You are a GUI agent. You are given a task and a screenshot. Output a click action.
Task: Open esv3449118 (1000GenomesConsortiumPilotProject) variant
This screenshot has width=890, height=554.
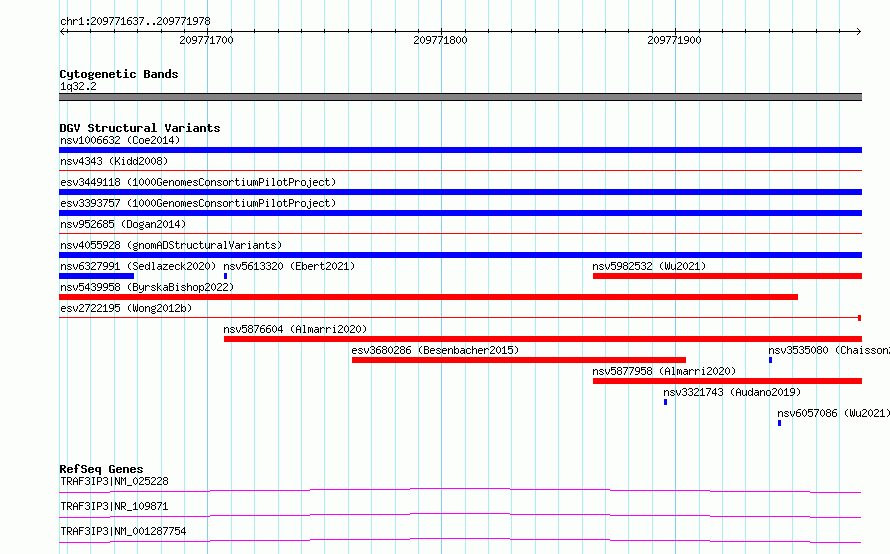coord(460,192)
